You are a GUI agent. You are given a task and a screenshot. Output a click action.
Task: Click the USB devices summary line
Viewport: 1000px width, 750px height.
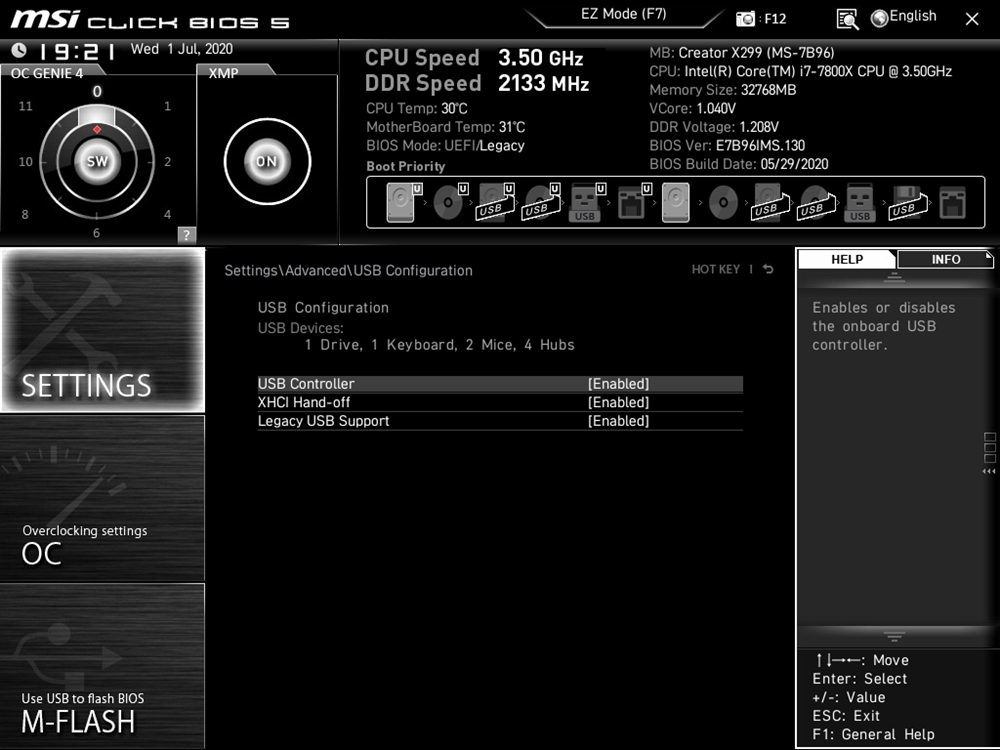click(439, 345)
